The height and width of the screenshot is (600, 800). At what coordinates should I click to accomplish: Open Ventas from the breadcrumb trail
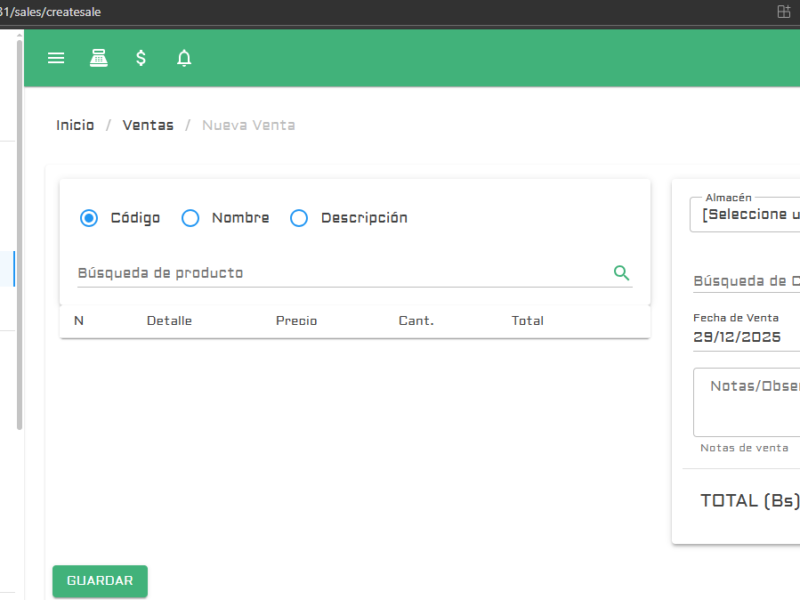click(x=147, y=124)
